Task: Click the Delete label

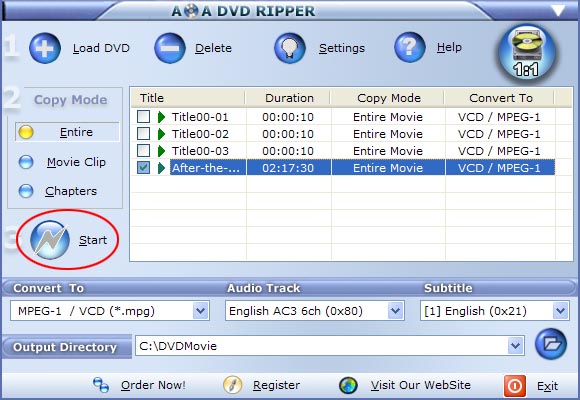Action: [213, 48]
